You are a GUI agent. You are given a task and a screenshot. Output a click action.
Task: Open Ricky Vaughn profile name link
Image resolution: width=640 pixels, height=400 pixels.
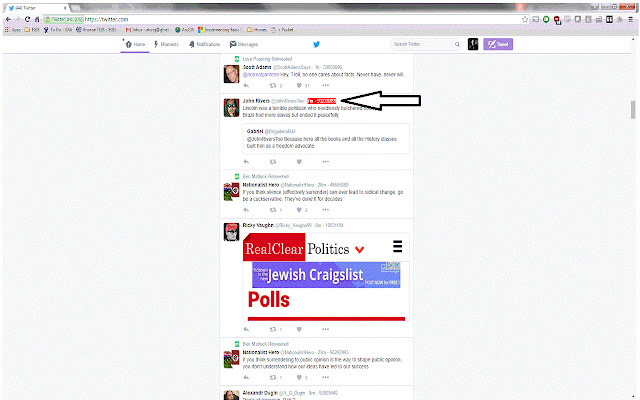click(x=258, y=225)
